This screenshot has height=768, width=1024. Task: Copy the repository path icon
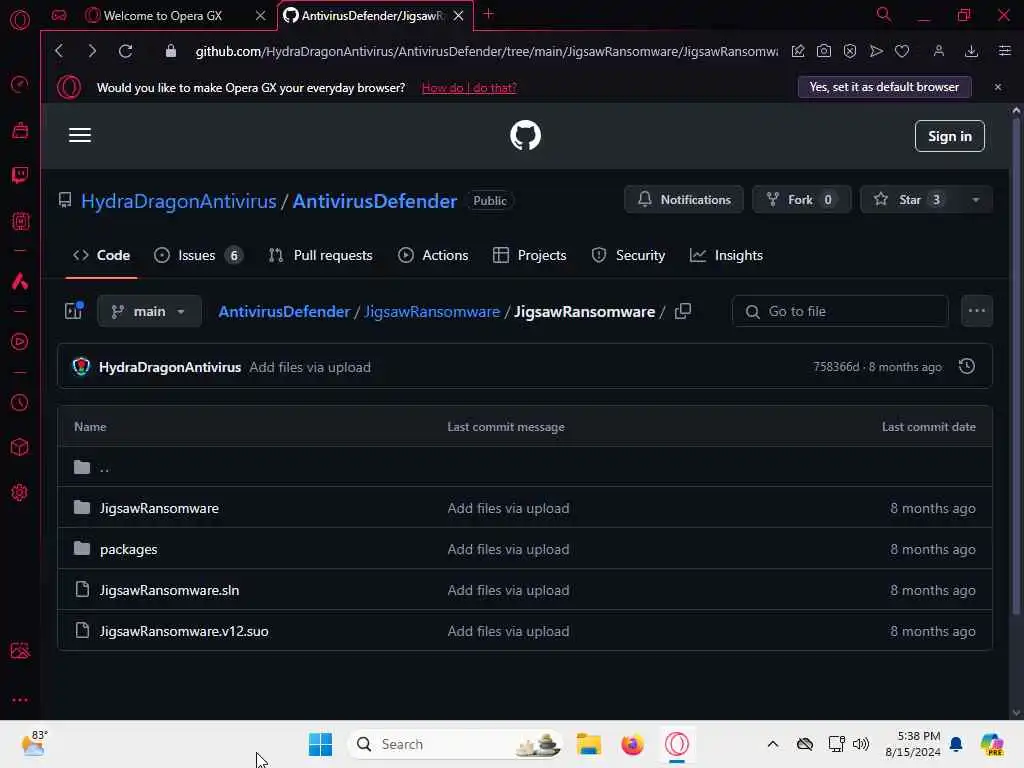682,312
